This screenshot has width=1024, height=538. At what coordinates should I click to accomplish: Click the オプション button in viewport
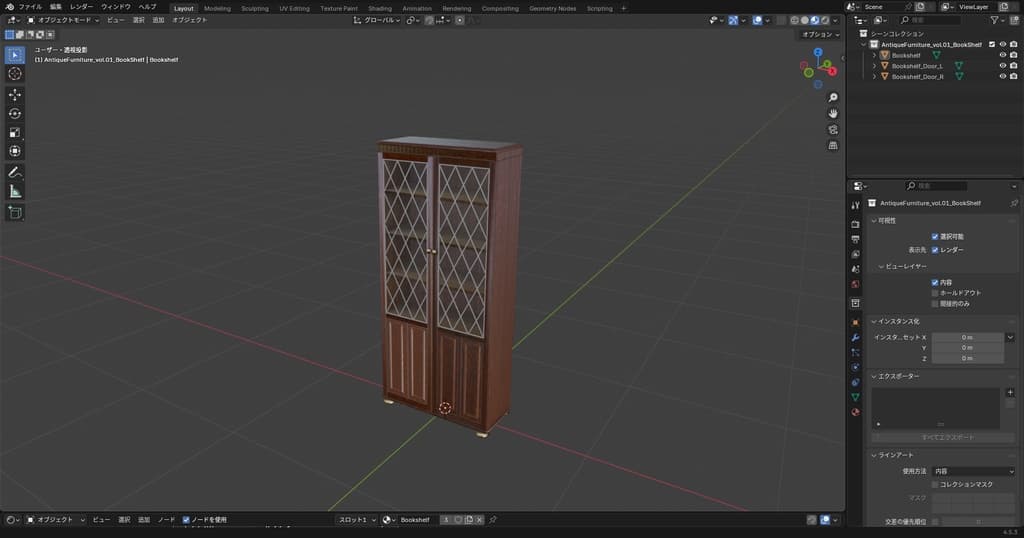click(x=820, y=34)
